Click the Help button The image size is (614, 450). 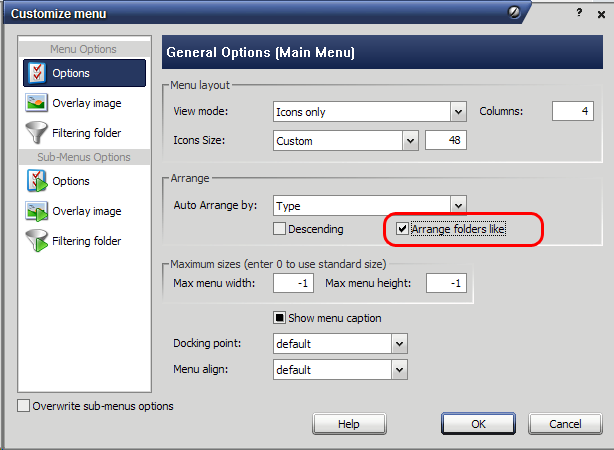coord(349,424)
